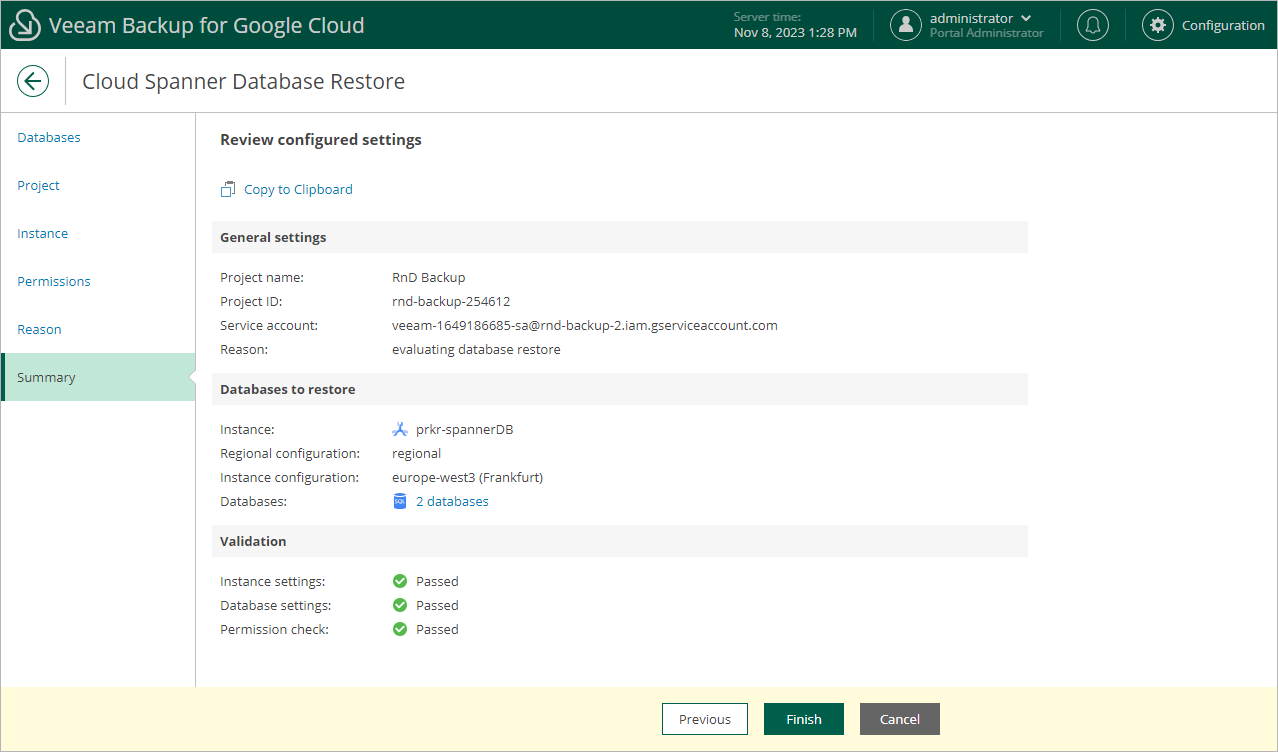Viewport: 1278px width, 752px height.
Task: Click the back arrow icon
Action: coord(33,81)
